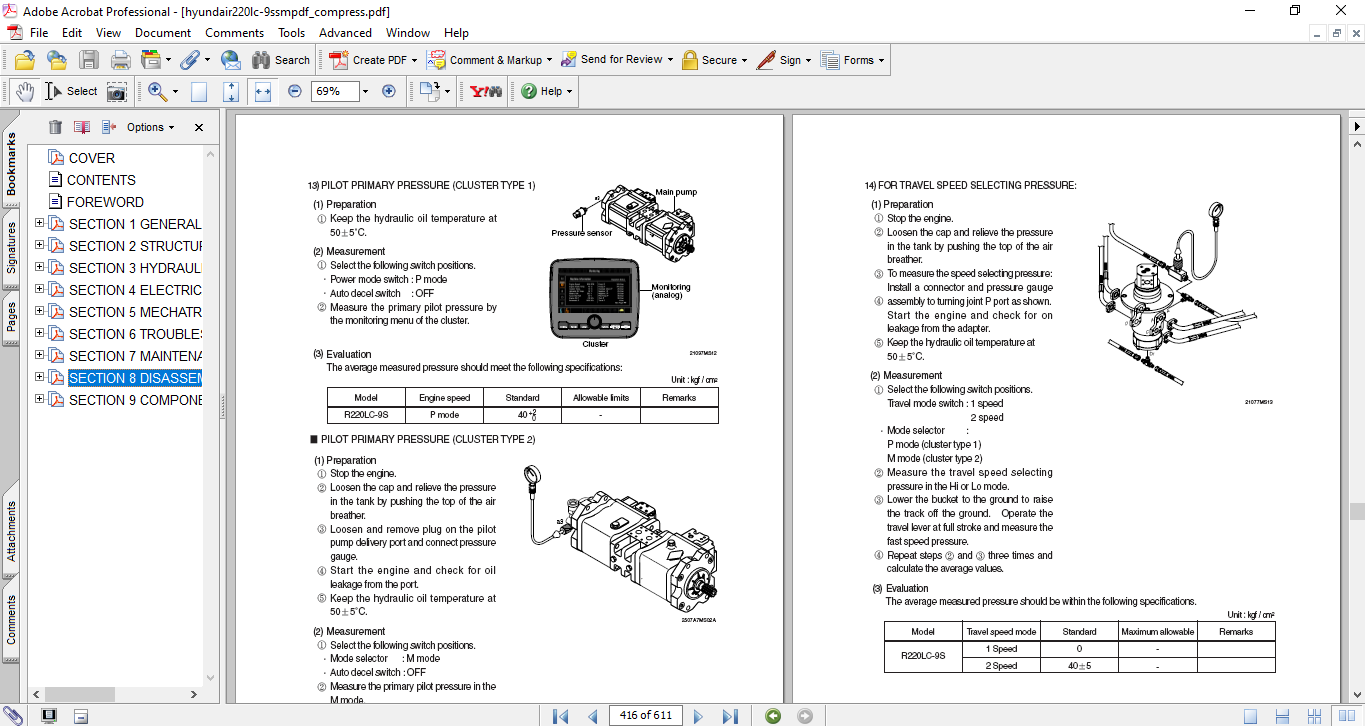Go to the last page button

click(x=730, y=716)
